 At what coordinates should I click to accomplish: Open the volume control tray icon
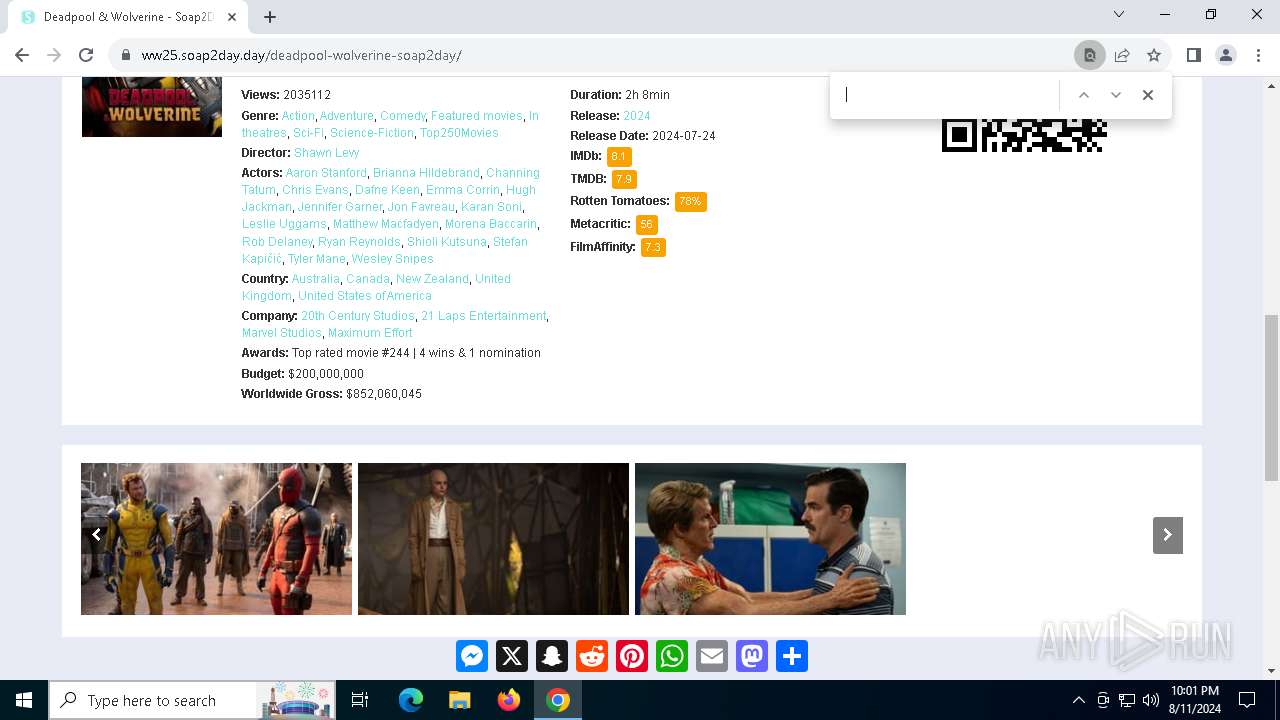pyautogui.click(x=1151, y=700)
